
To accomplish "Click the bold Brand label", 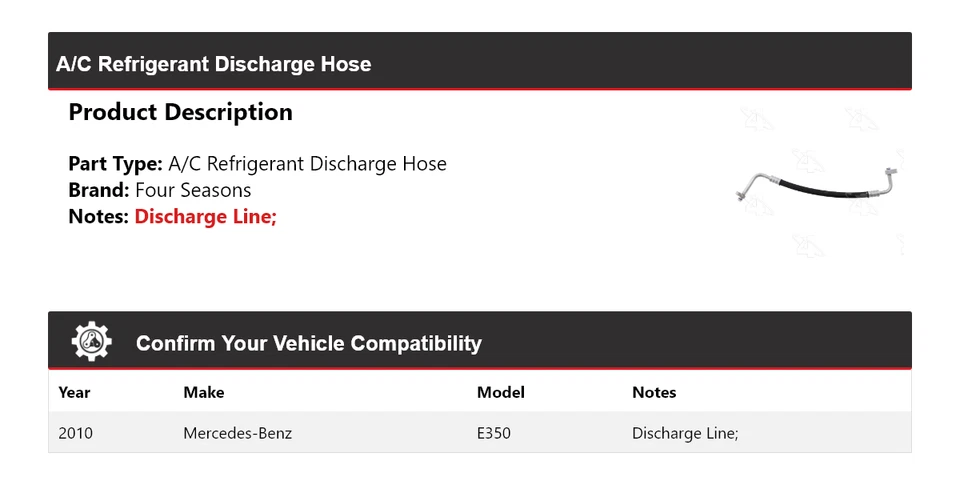I will point(99,190).
